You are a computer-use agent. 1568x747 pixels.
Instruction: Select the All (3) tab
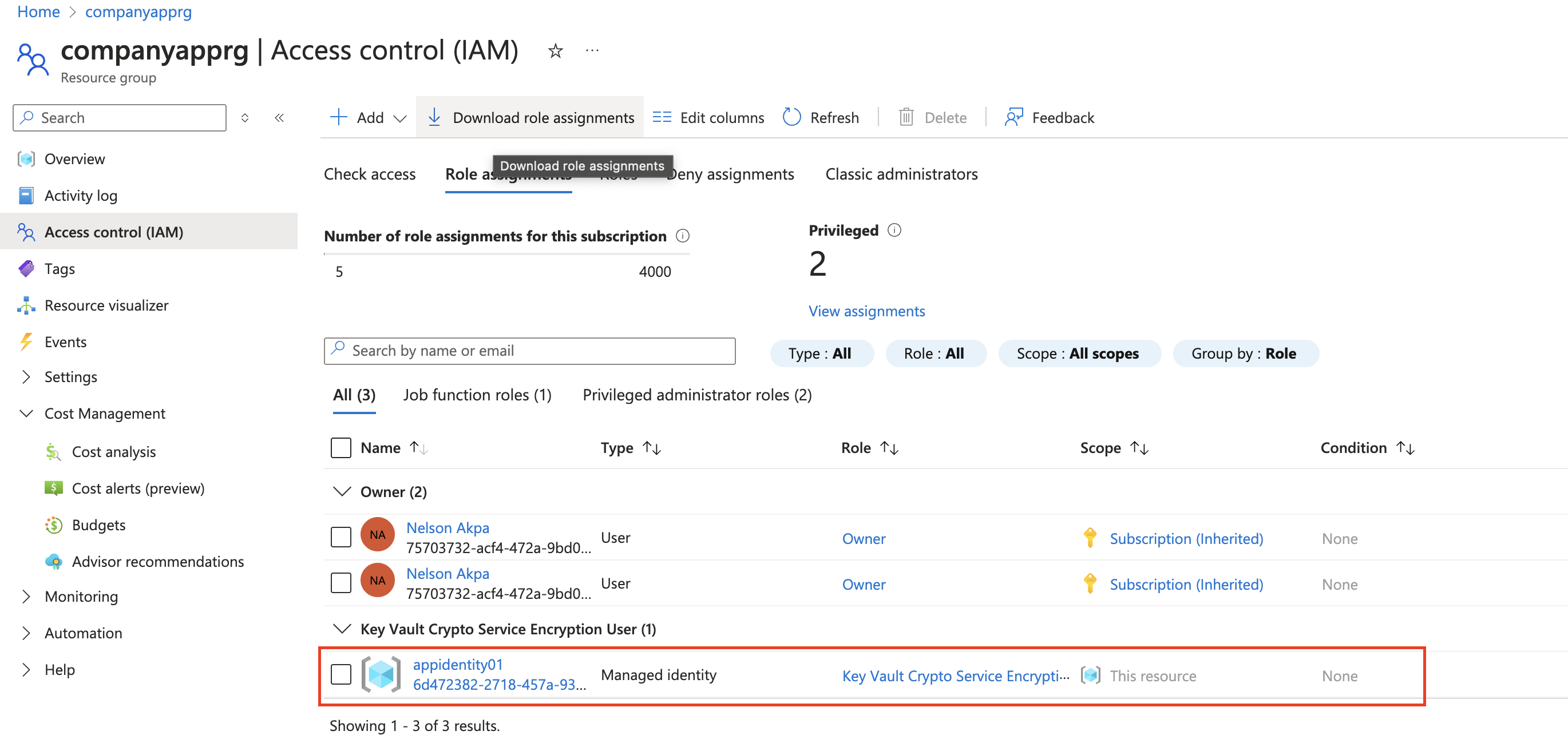tap(354, 395)
